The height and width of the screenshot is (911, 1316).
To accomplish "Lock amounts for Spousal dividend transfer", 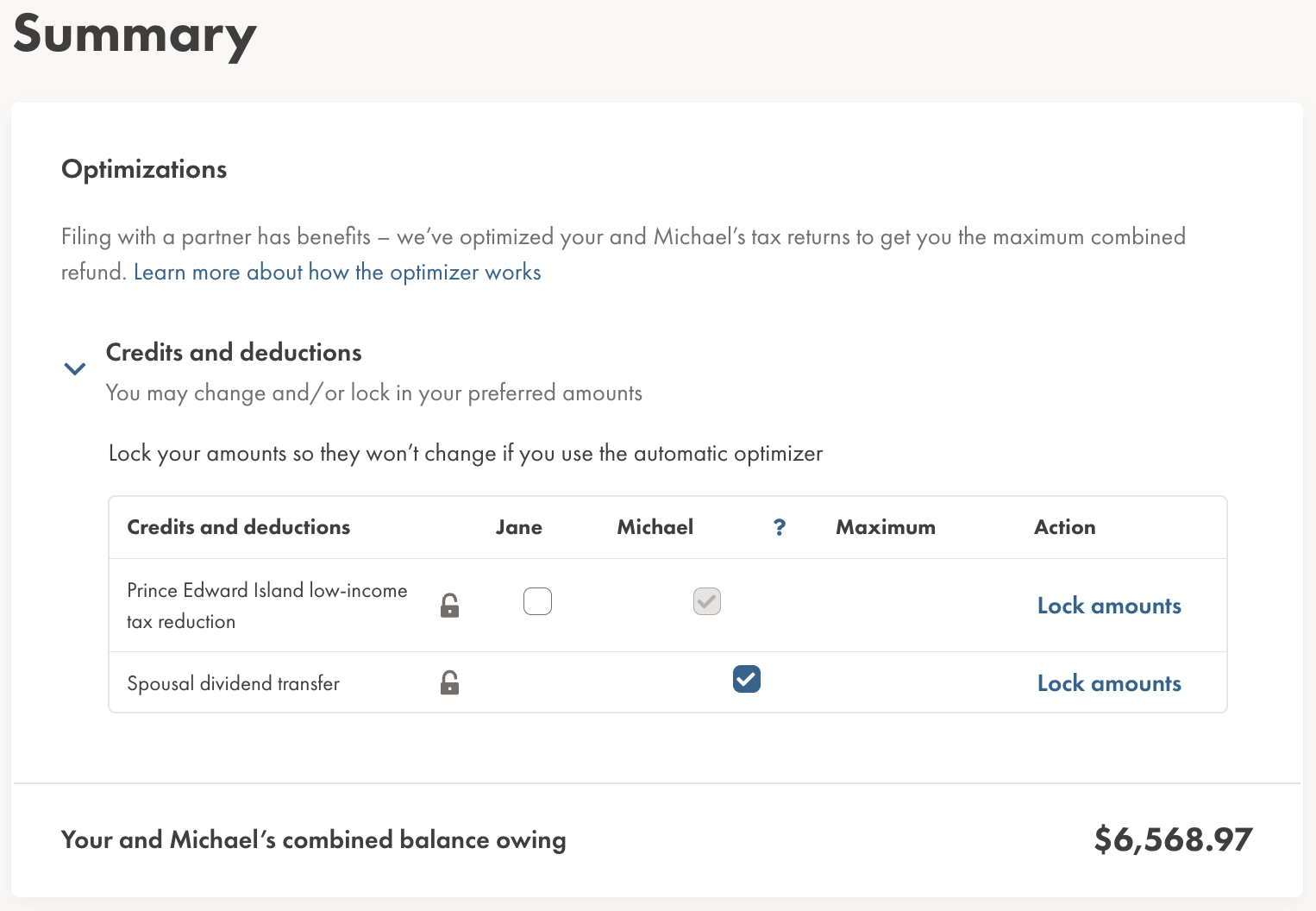I will click(1109, 683).
